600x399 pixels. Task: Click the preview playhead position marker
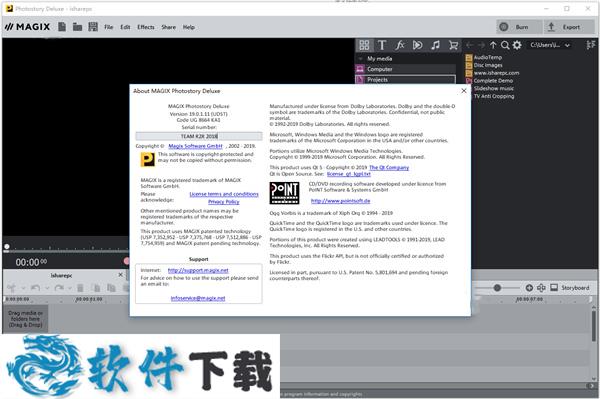click(7, 247)
